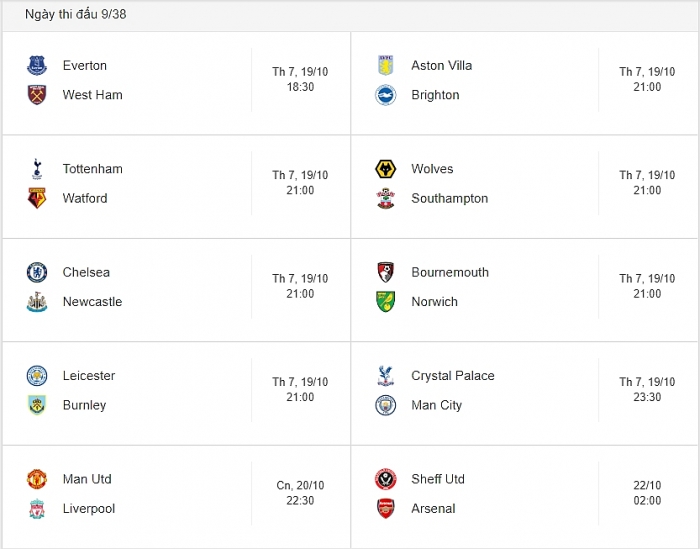700x549 pixels.
Task: Click the Chelsea club badge
Action: coord(37,272)
